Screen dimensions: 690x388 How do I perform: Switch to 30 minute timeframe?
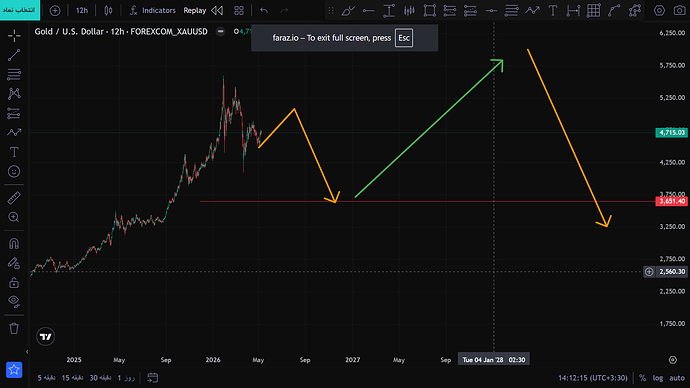tap(100, 378)
